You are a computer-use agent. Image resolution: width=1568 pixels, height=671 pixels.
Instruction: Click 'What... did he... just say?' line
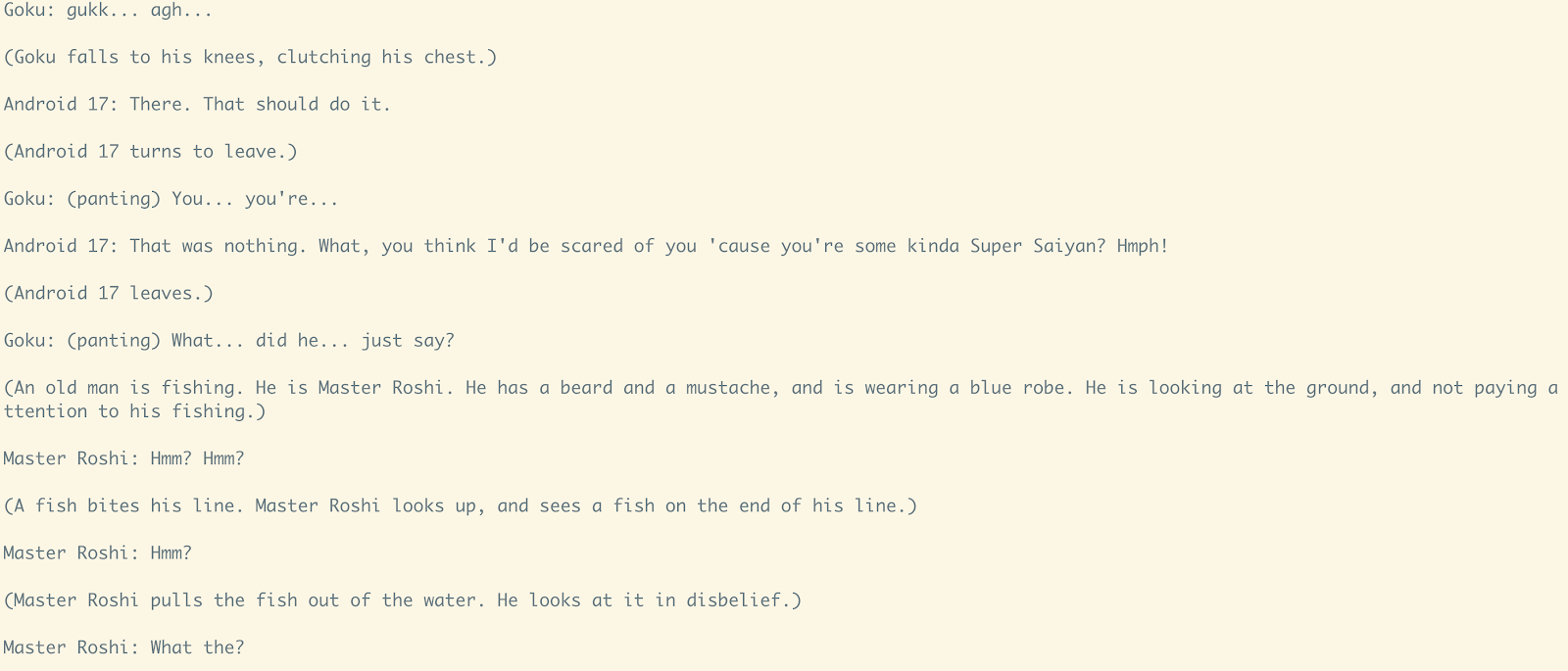pos(229,340)
